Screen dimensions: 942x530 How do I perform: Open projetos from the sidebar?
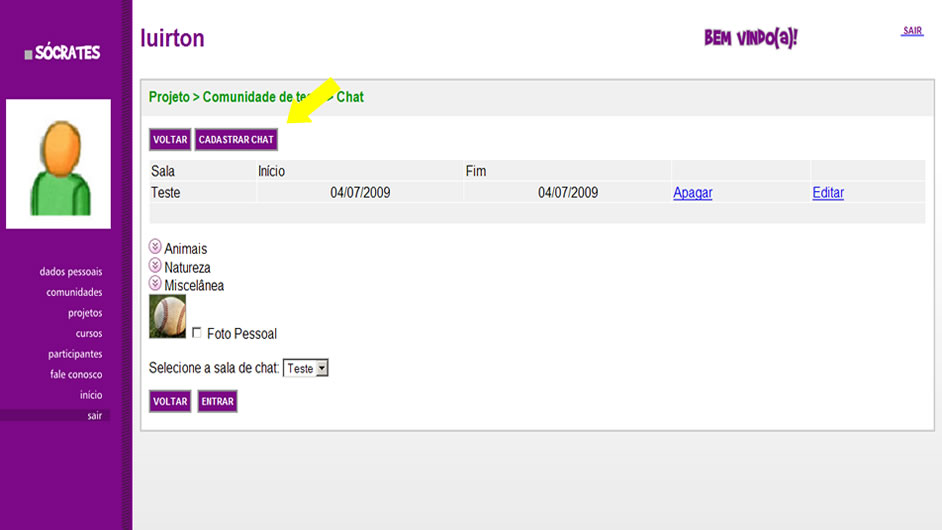85,313
